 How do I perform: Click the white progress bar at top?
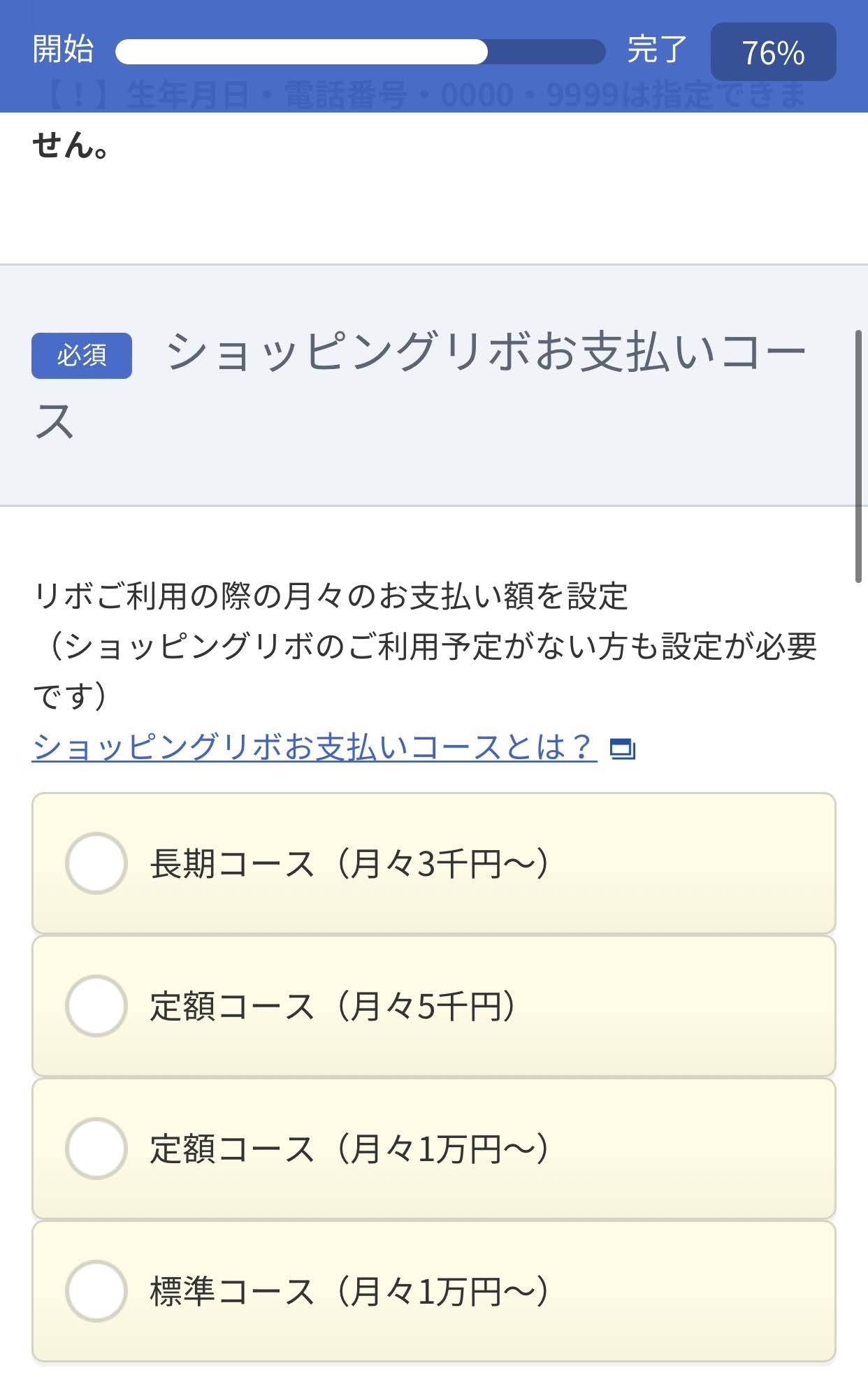tap(301, 52)
